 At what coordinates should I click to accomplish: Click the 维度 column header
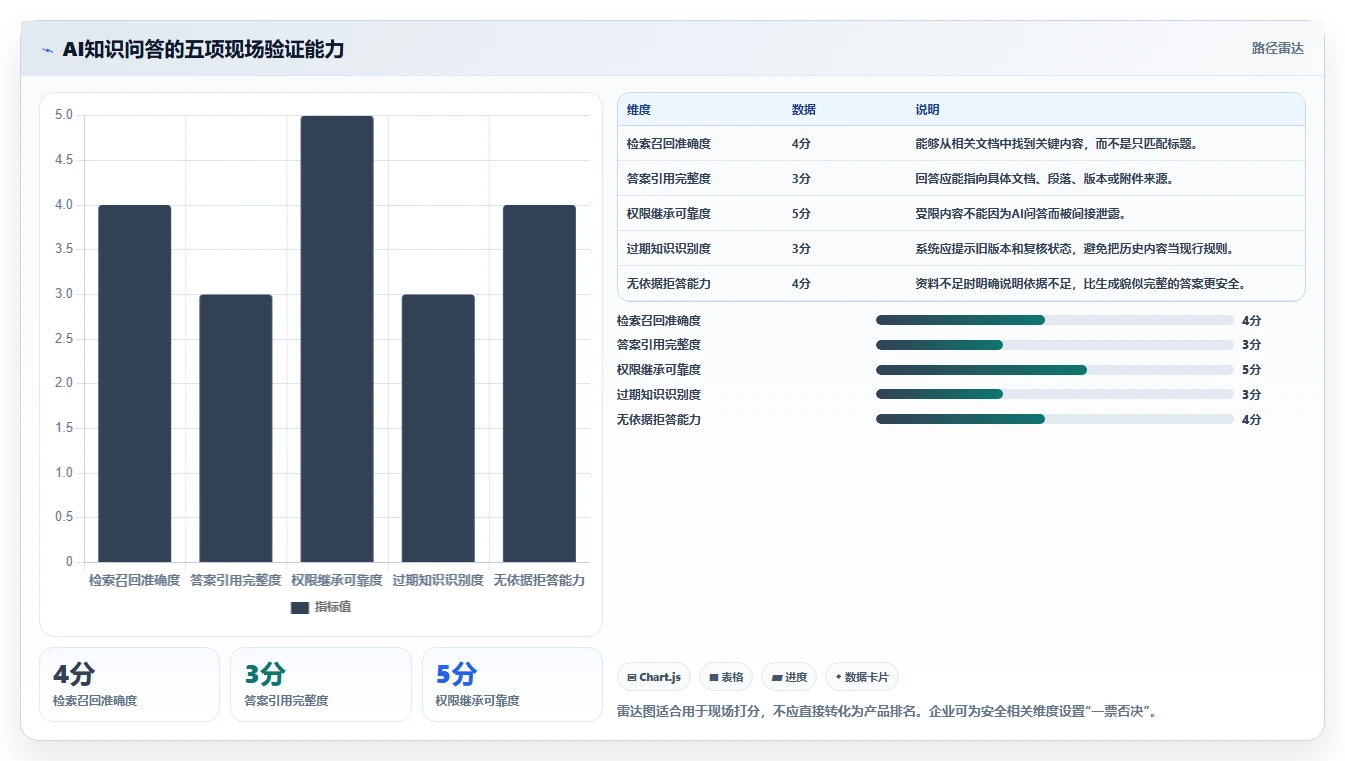639,110
